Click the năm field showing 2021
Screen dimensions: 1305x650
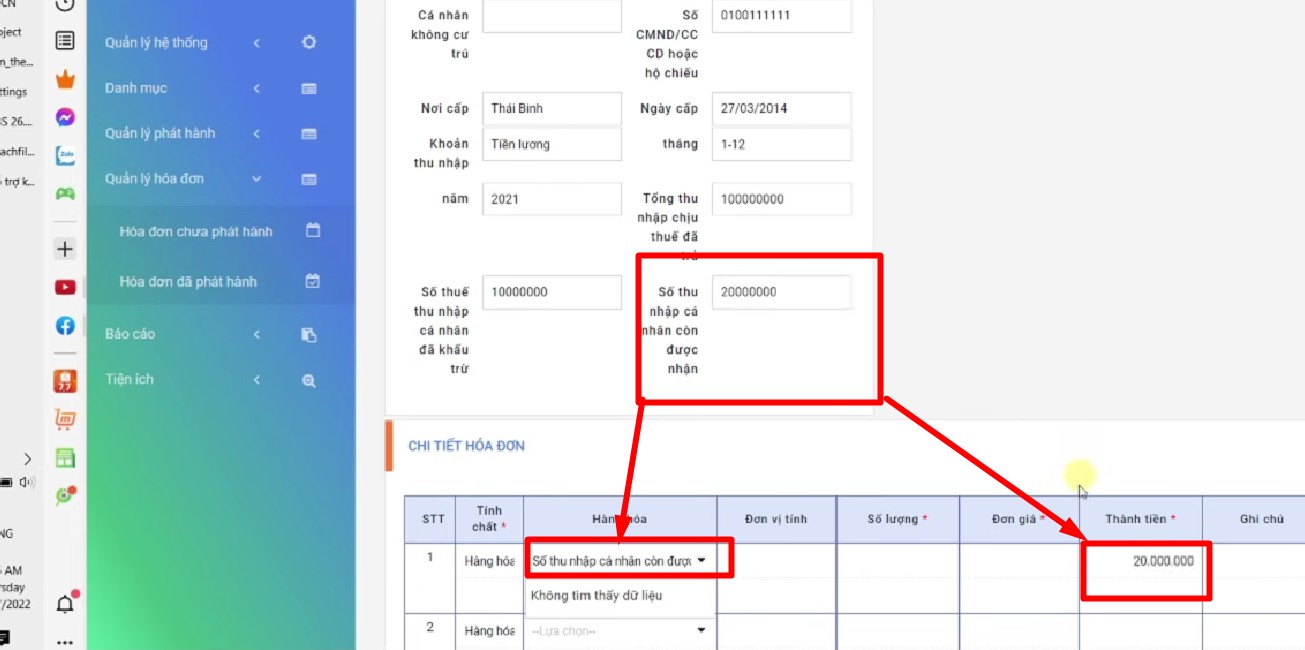(x=552, y=199)
